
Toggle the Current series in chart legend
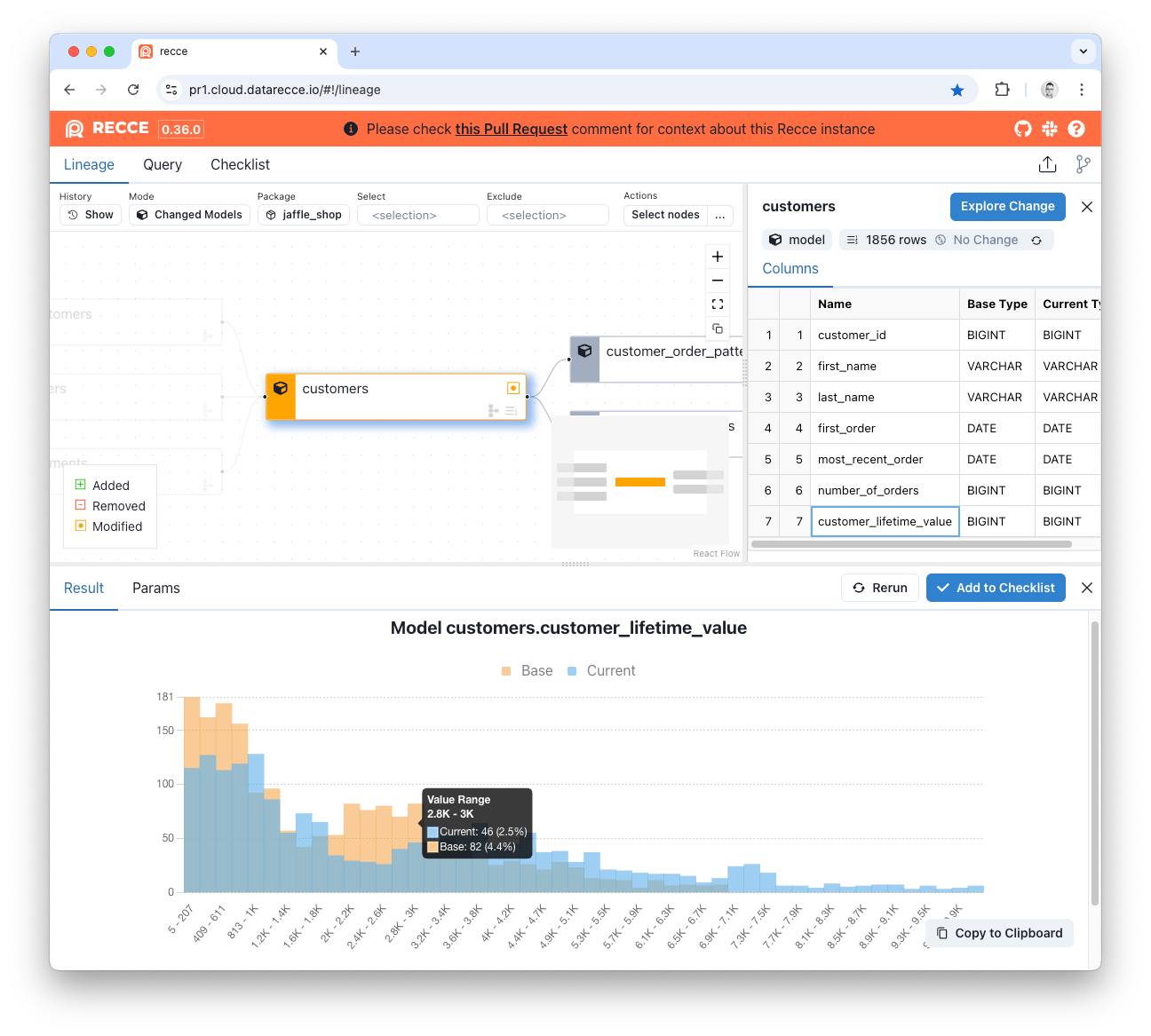tap(601, 671)
